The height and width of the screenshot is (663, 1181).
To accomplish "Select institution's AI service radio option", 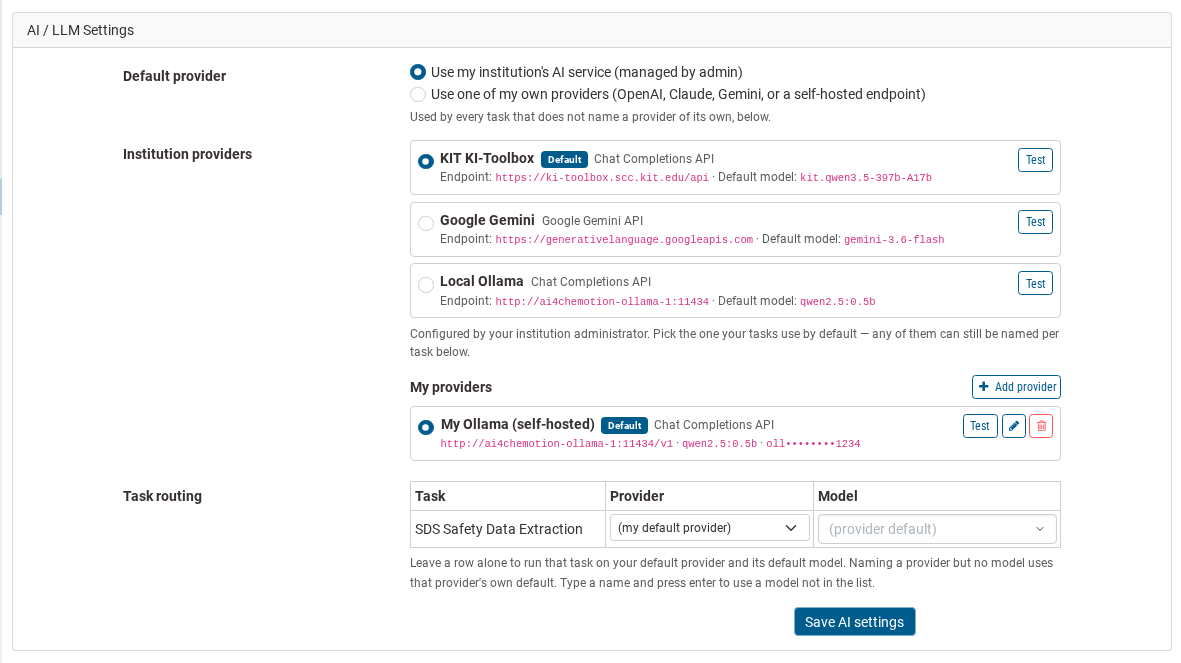I will [418, 72].
